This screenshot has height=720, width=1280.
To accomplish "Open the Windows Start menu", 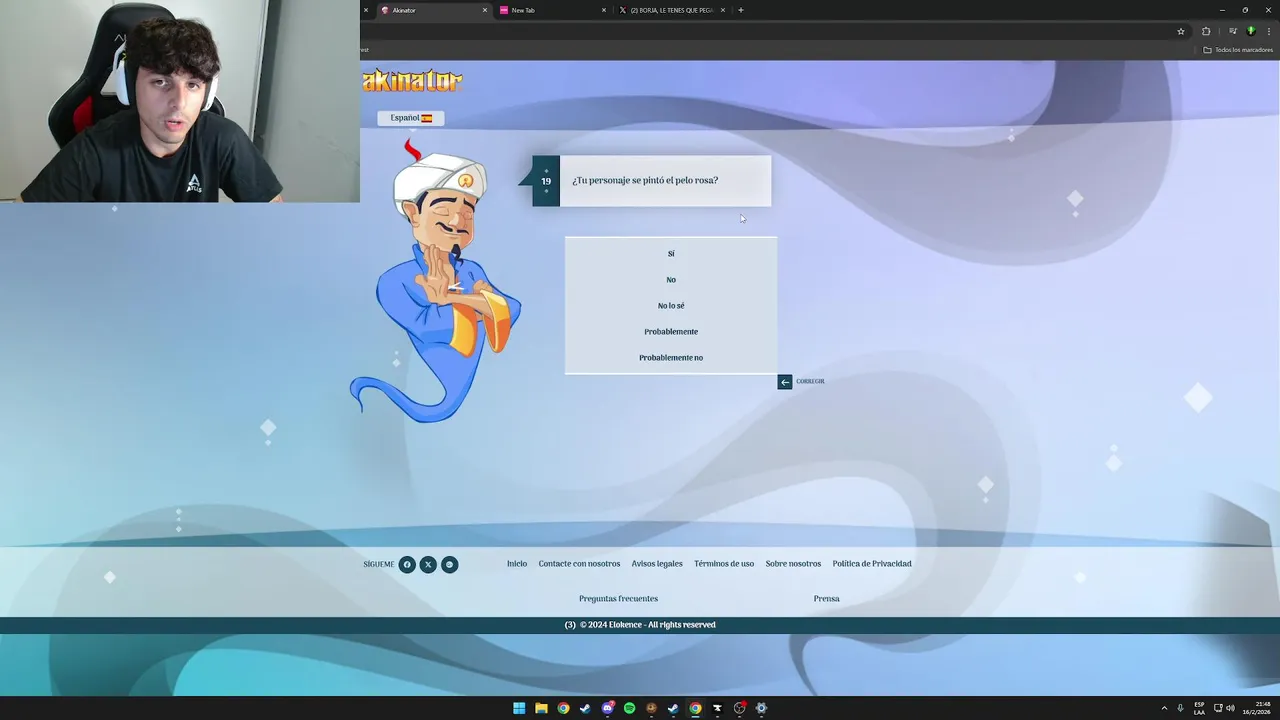I will pyautogui.click(x=519, y=708).
